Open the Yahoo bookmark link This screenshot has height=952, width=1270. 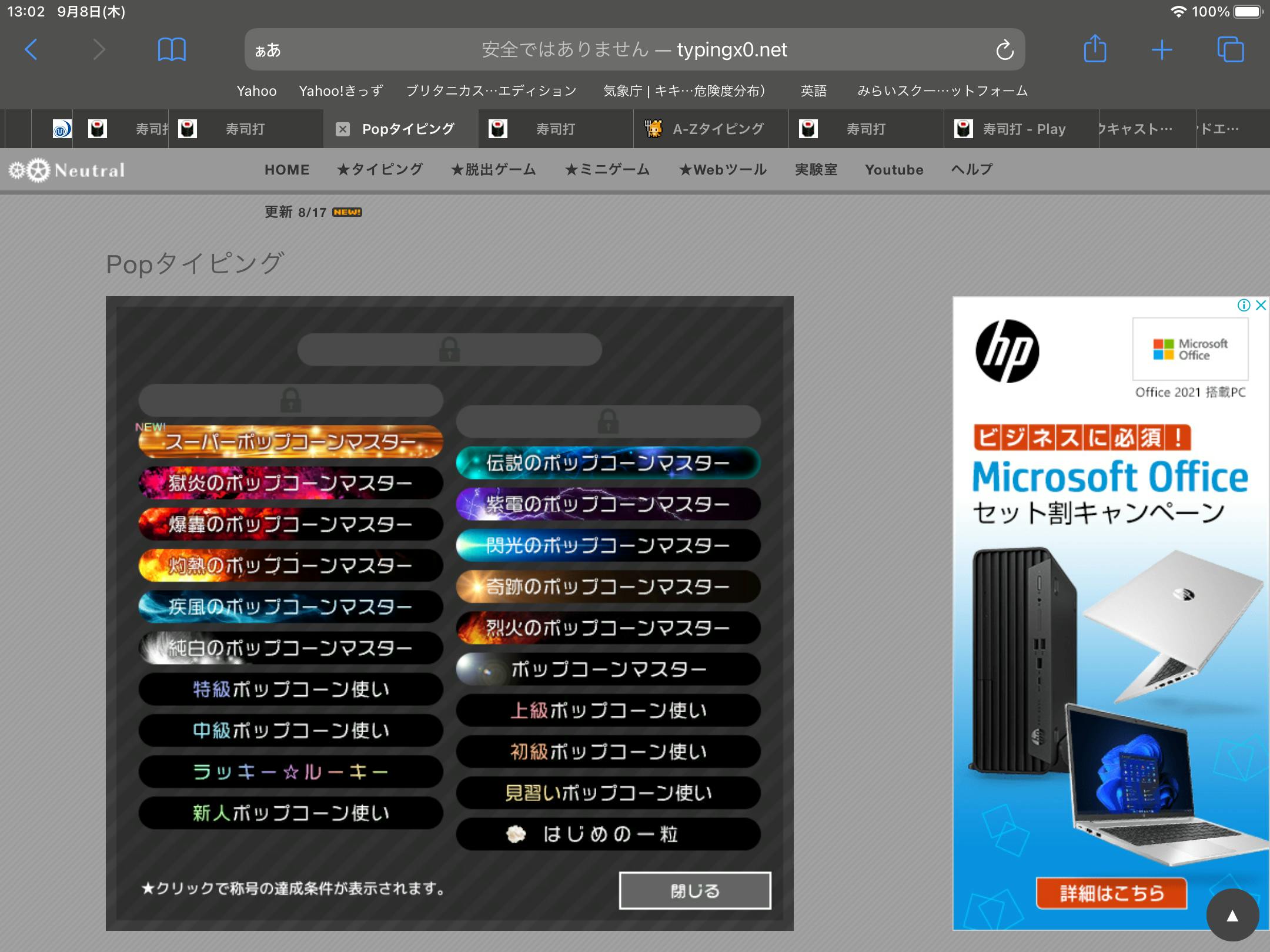[256, 91]
